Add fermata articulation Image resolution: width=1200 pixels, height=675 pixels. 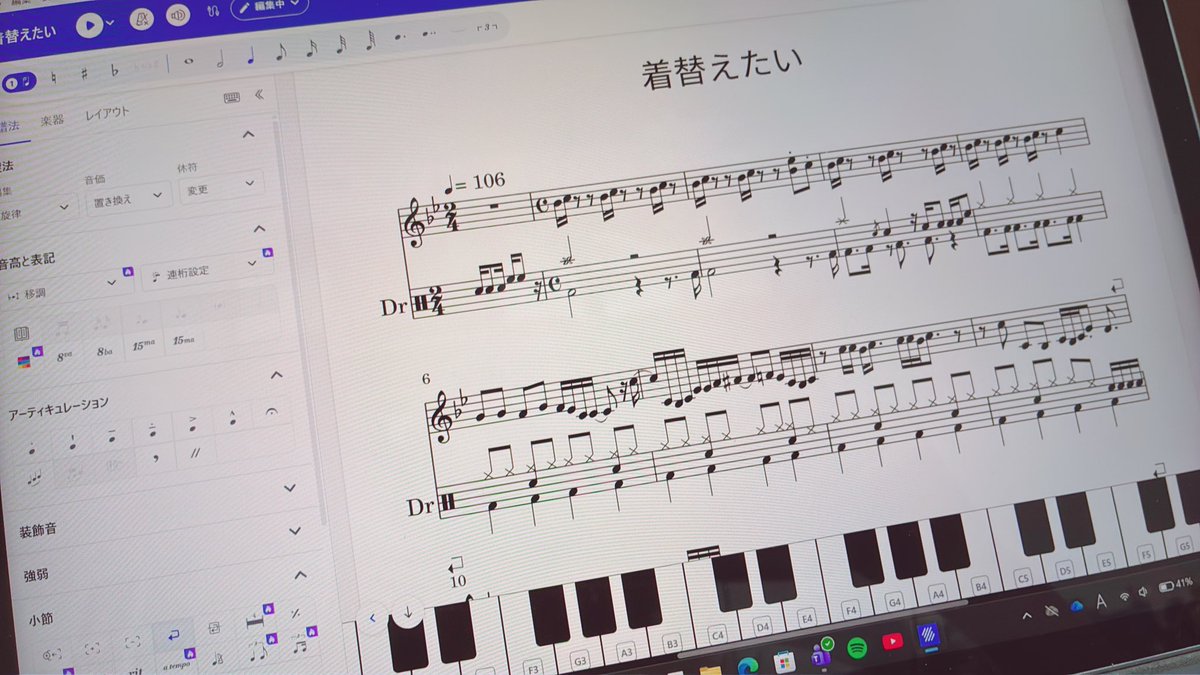pos(271,411)
